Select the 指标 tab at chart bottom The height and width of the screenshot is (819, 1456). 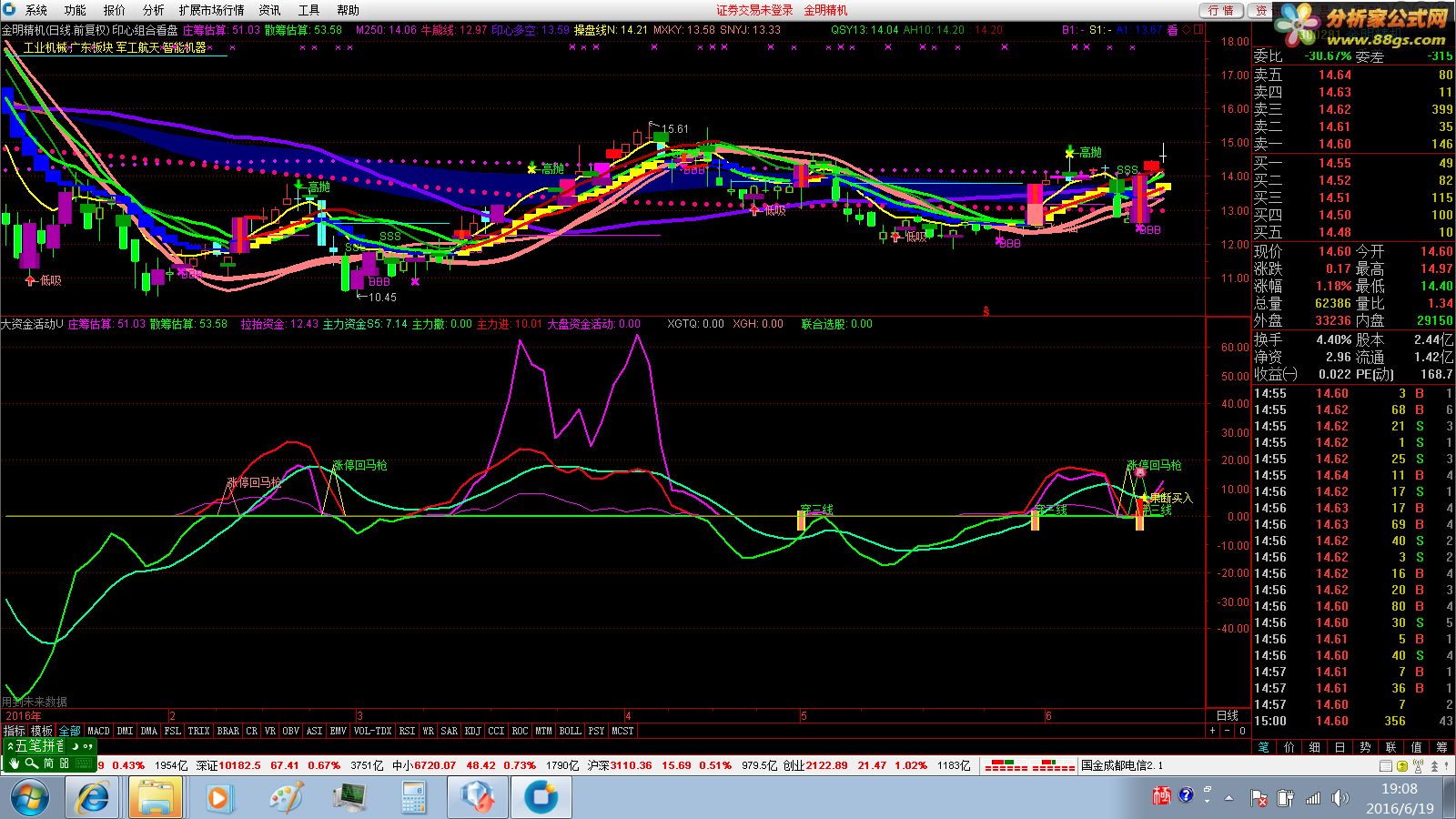point(15,731)
